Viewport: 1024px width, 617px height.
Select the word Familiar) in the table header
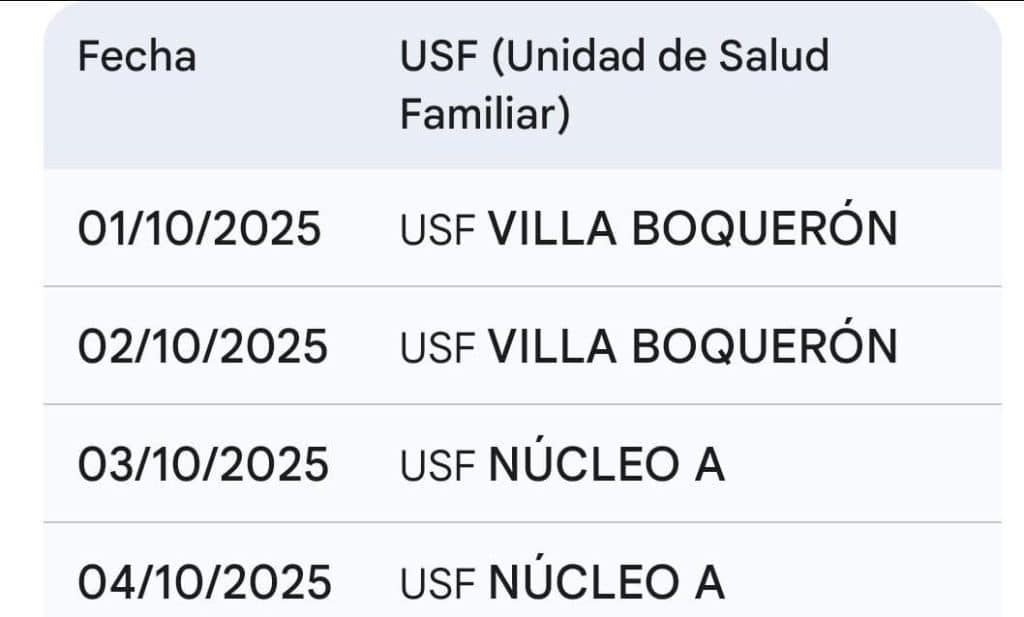pyautogui.click(x=485, y=115)
